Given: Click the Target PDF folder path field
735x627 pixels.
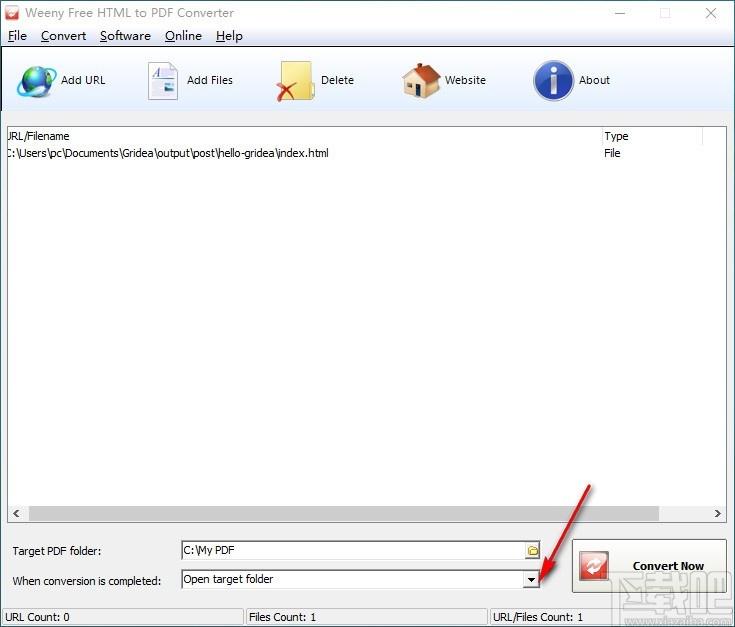Looking at the screenshot, I should 353,550.
